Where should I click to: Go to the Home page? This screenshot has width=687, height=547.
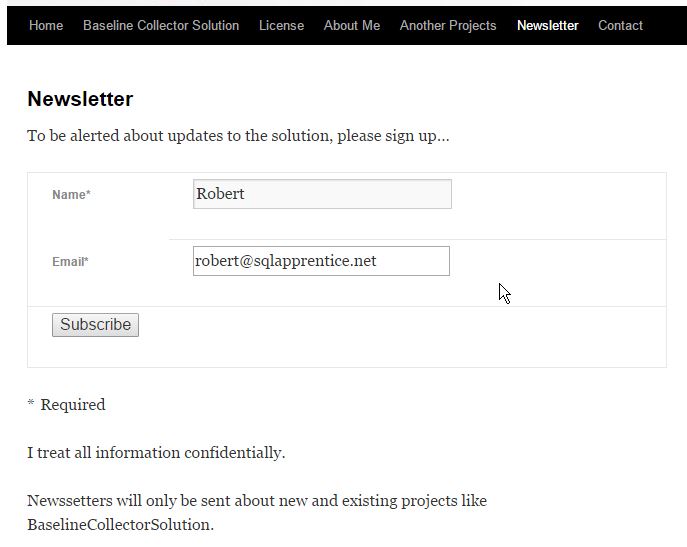(46, 25)
